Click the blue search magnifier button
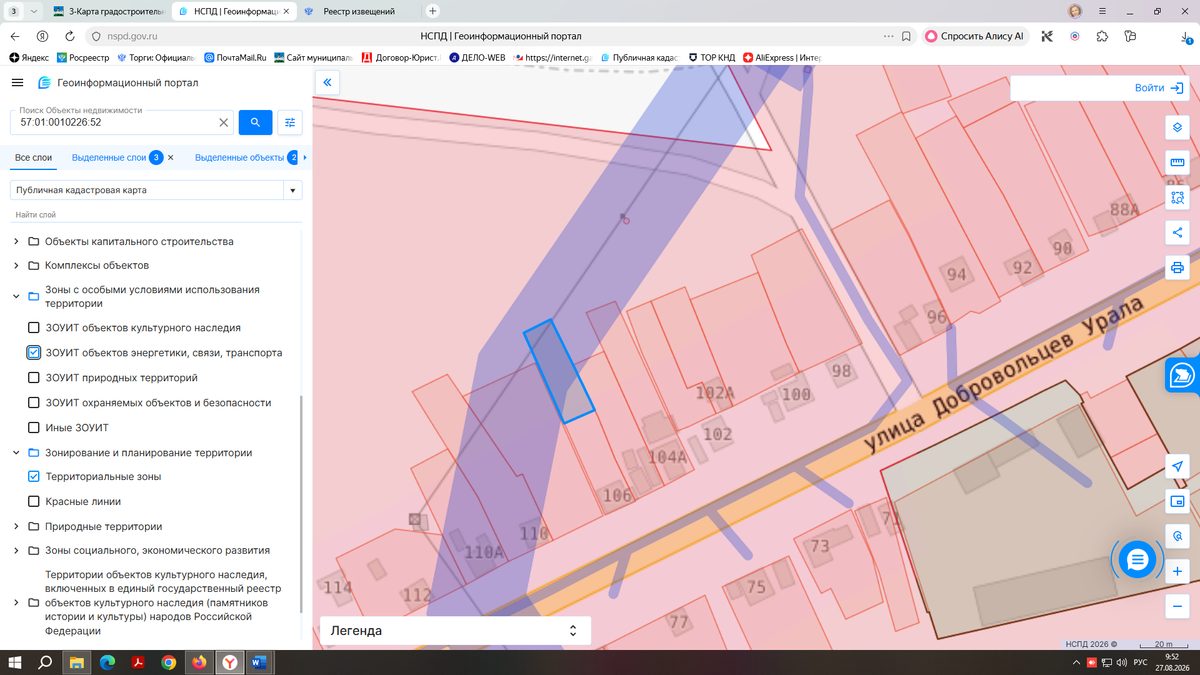 [255, 122]
